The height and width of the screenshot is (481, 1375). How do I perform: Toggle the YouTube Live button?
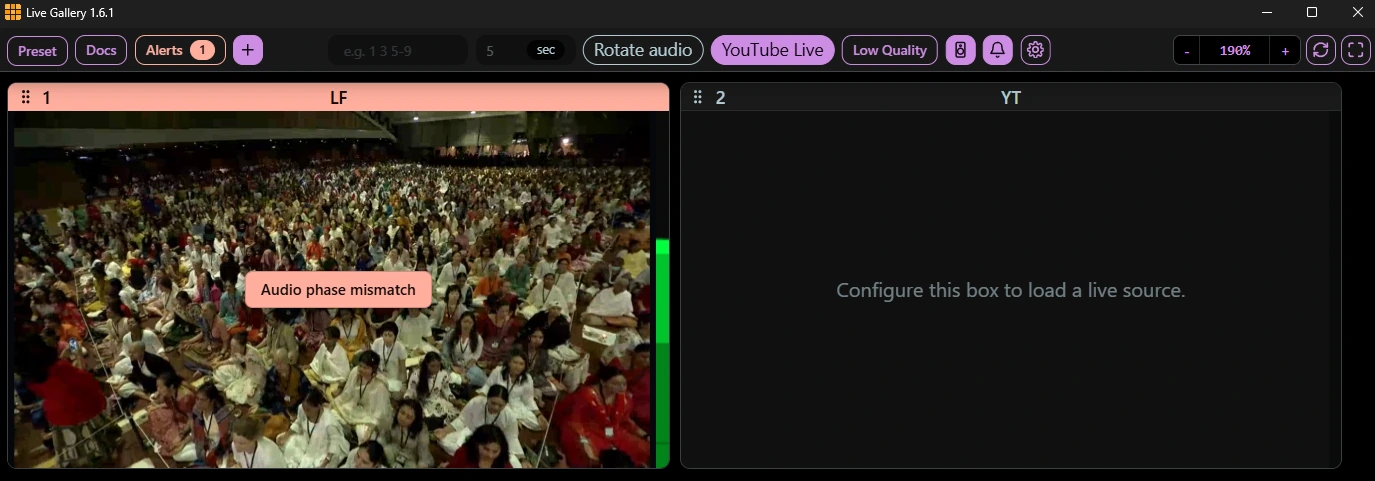click(x=772, y=50)
